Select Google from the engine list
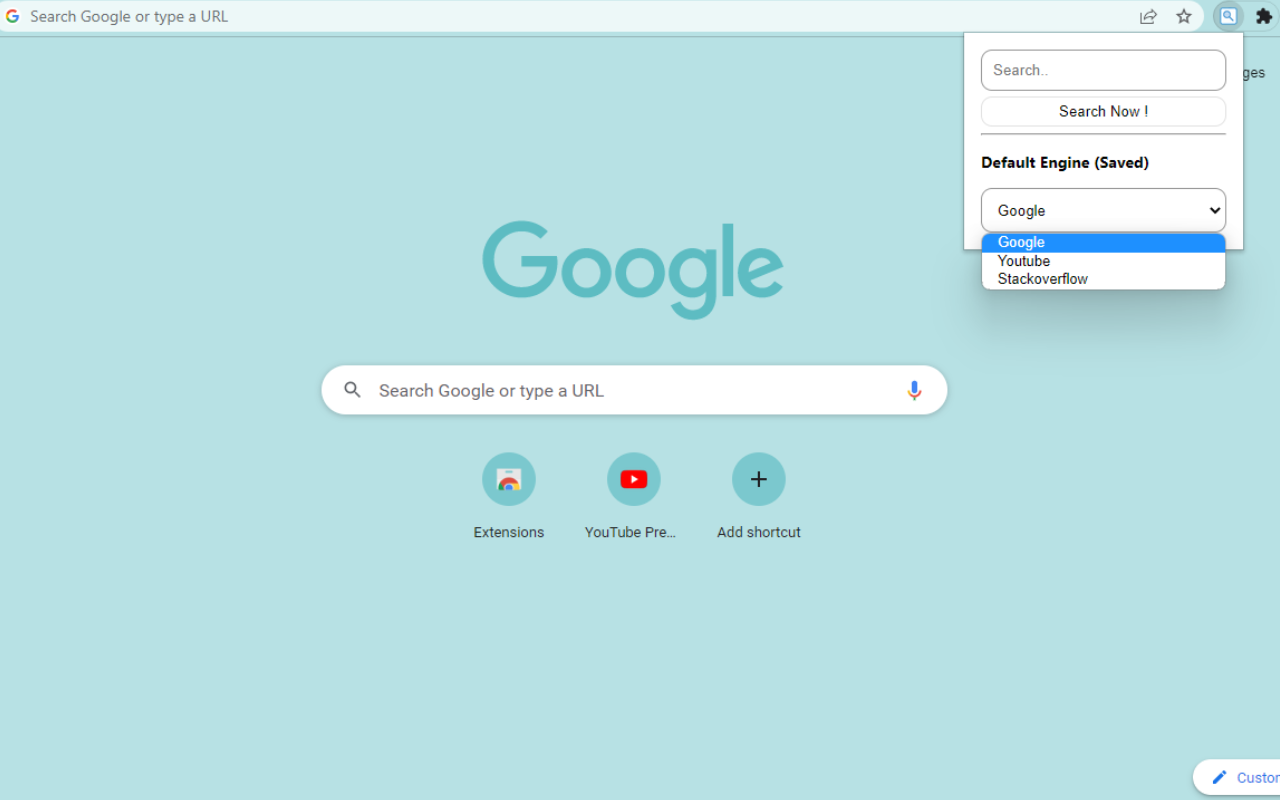Image resolution: width=1280 pixels, height=800 pixels. tap(1103, 242)
